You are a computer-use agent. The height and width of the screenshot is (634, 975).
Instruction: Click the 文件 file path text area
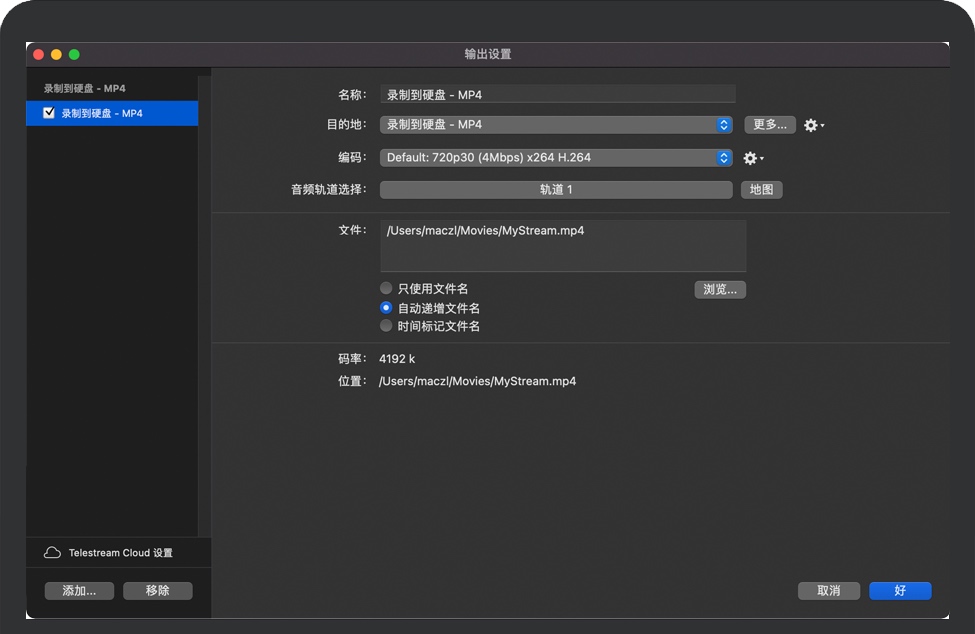[x=563, y=245]
